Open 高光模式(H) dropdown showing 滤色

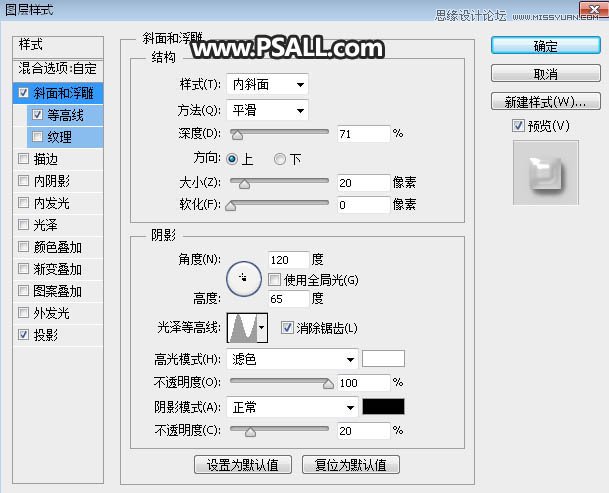click(292, 359)
